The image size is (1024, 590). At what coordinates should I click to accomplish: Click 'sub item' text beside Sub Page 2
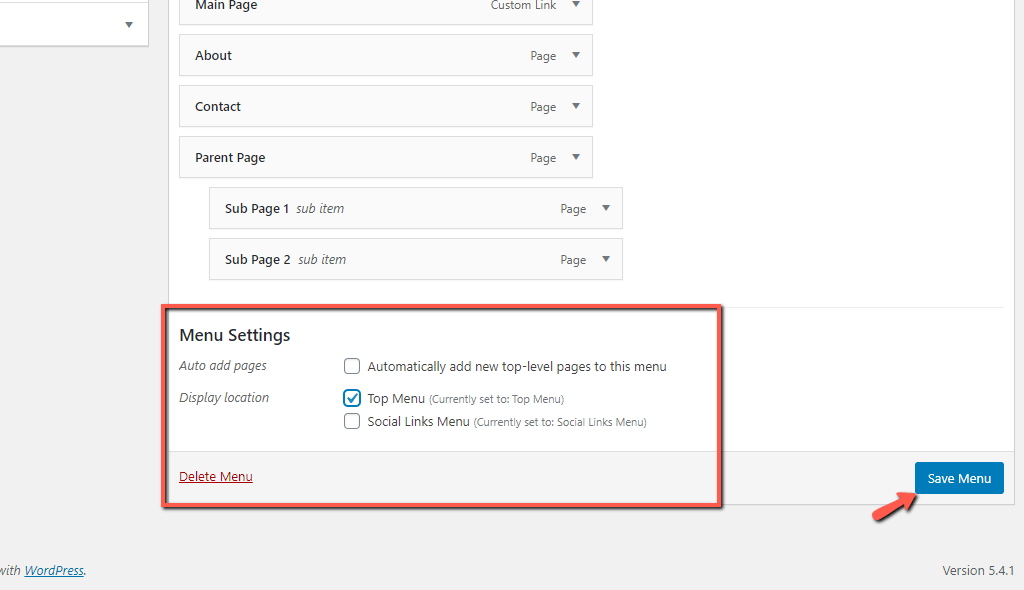tap(322, 259)
